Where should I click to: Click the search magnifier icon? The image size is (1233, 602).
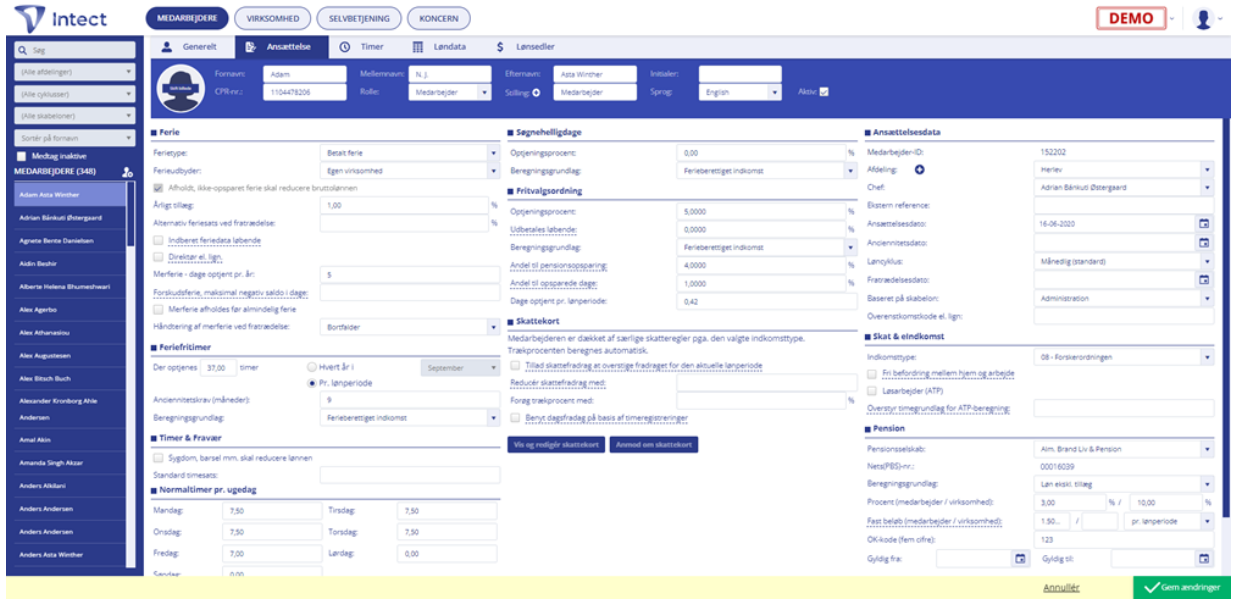[x=22, y=49]
